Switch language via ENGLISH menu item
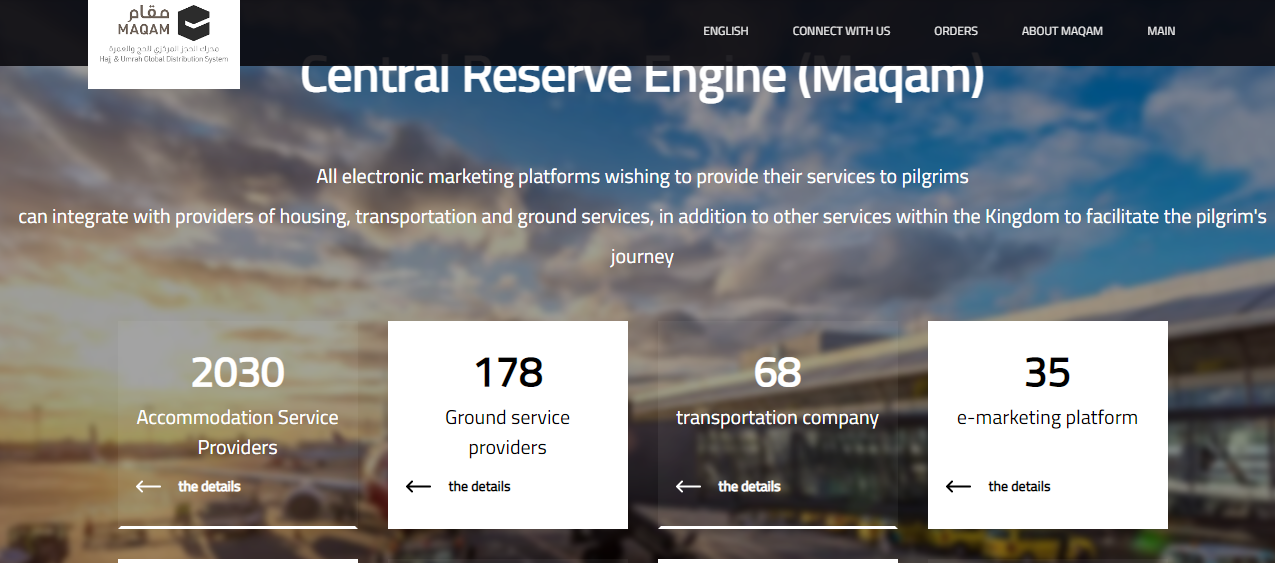The height and width of the screenshot is (563, 1275). click(x=726, y=31)
